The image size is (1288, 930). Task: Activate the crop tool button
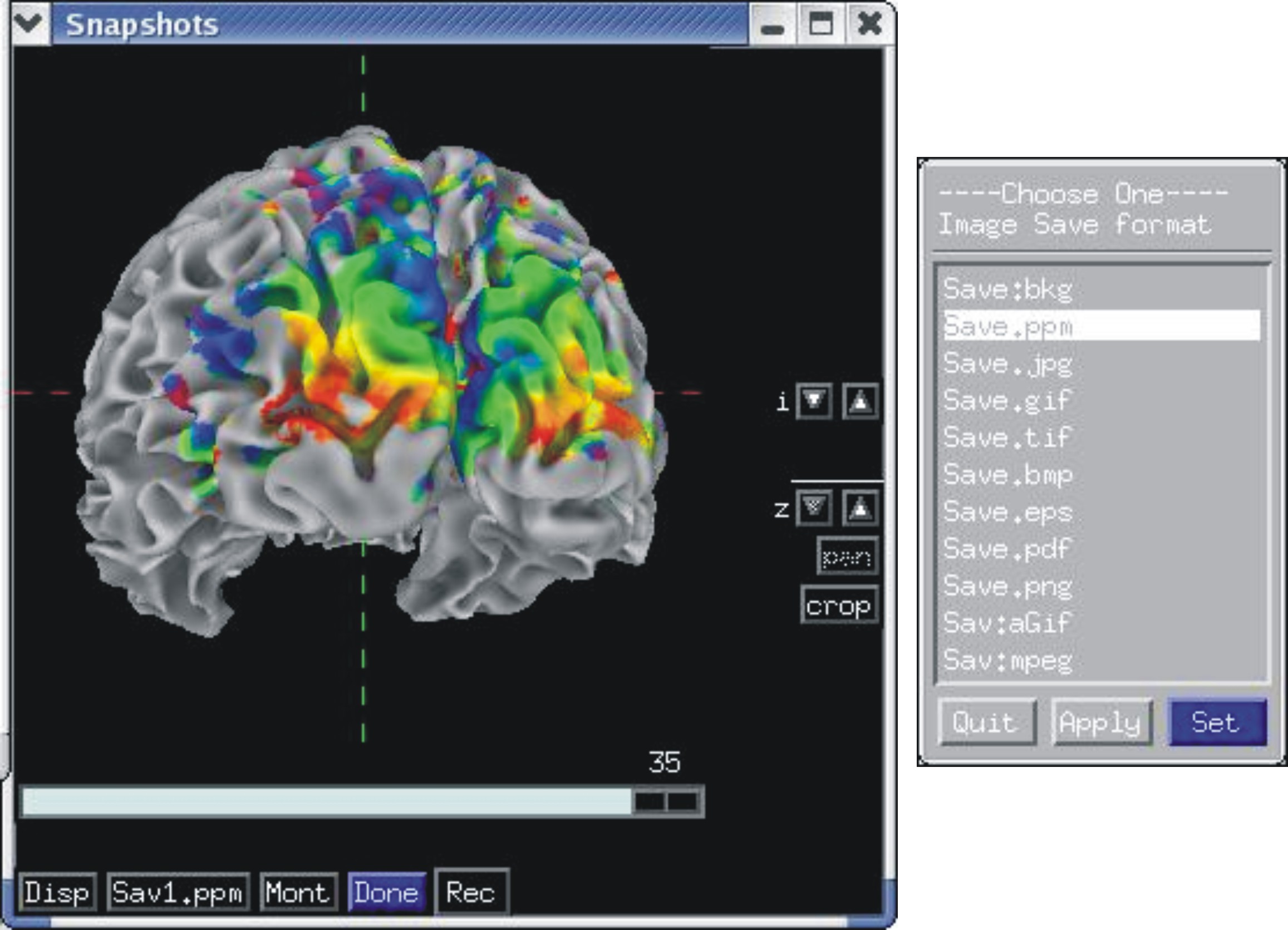pos(839,606)
